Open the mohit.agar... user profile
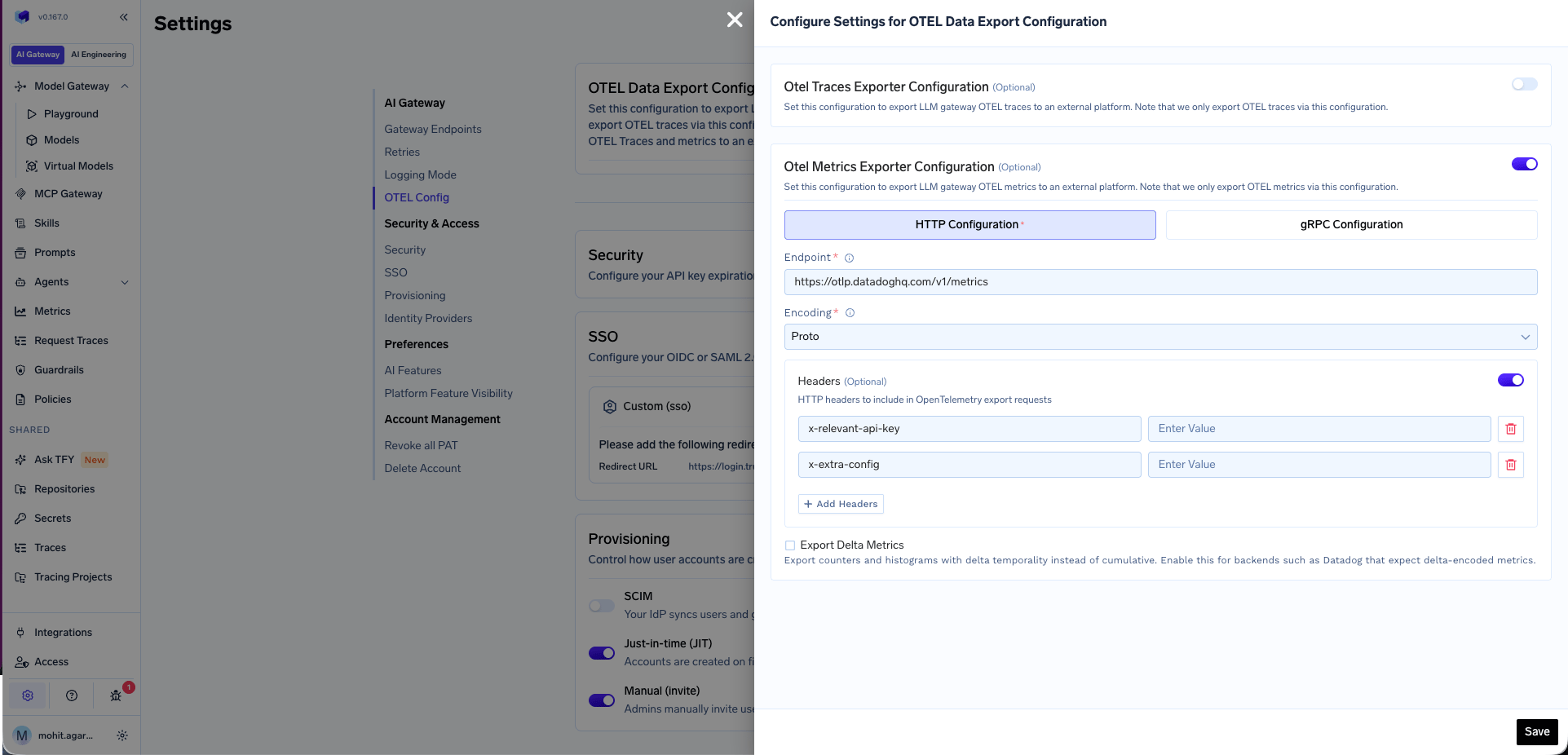Viewport: 1568px width, 755px height. [x=54, y=735]
